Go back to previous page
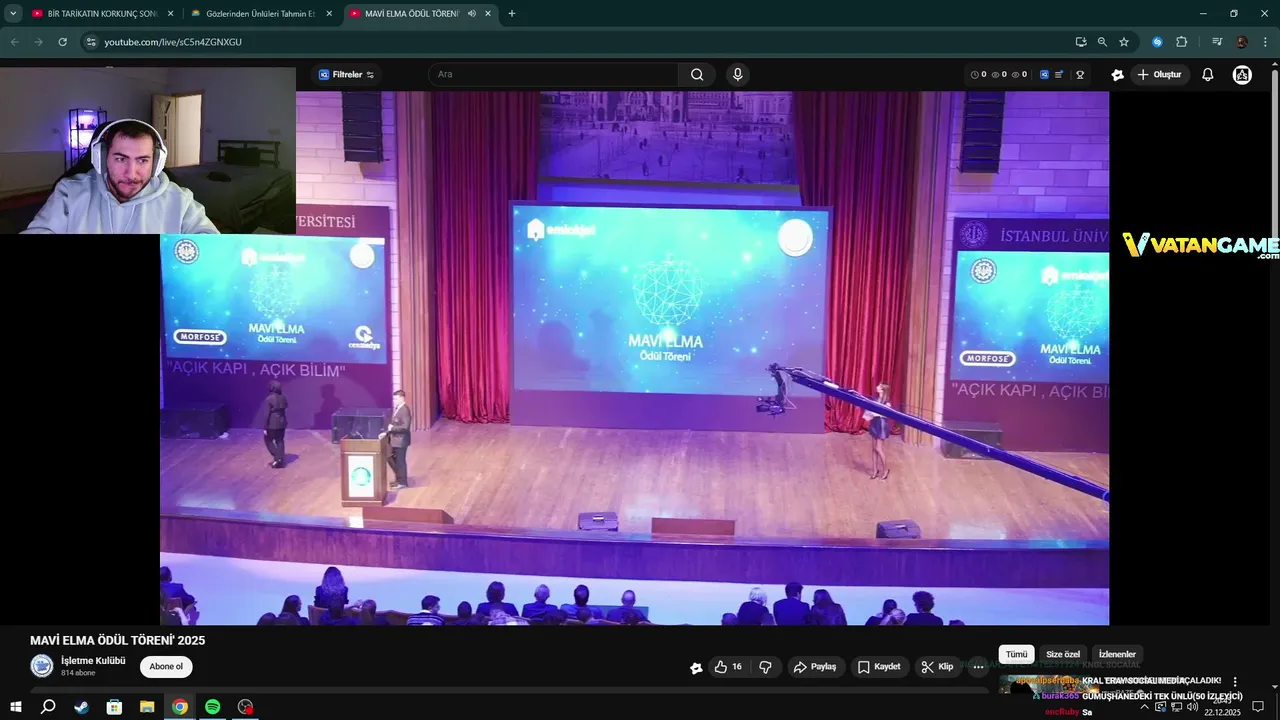Viewport: 1280px width, 720px height. point(14,42)
